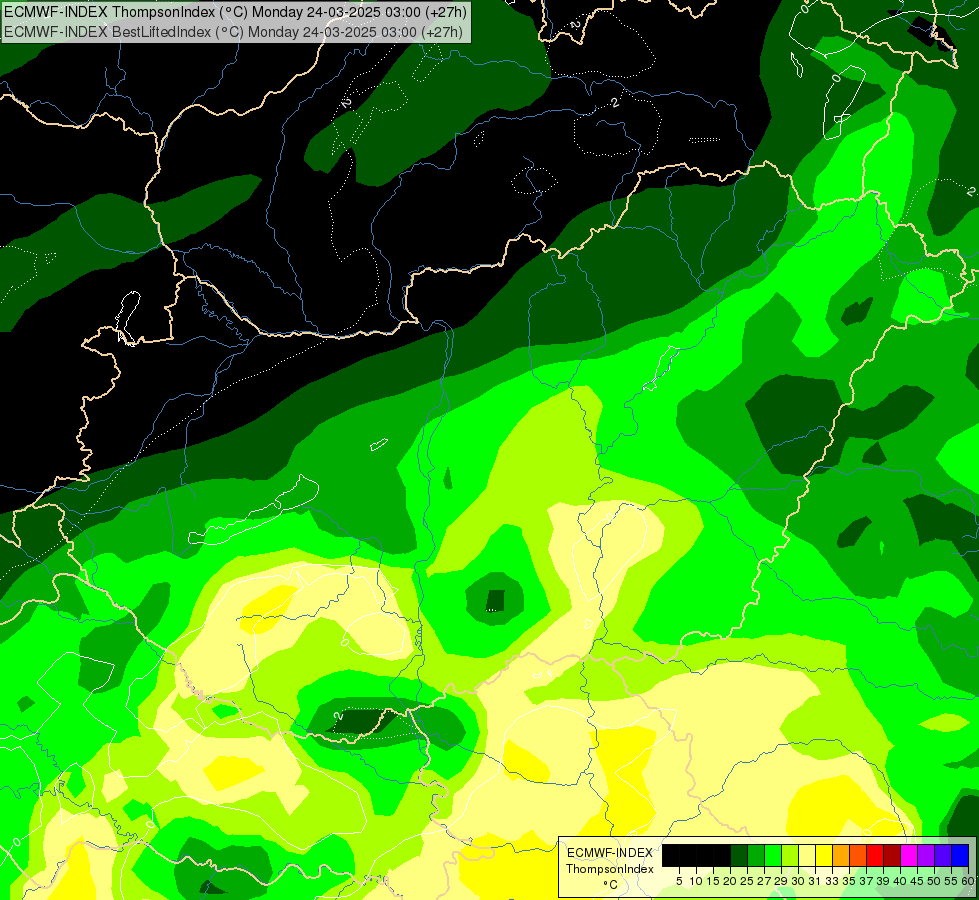Pick the blue 55–60 legend swatch

click(x=960, y=856)
